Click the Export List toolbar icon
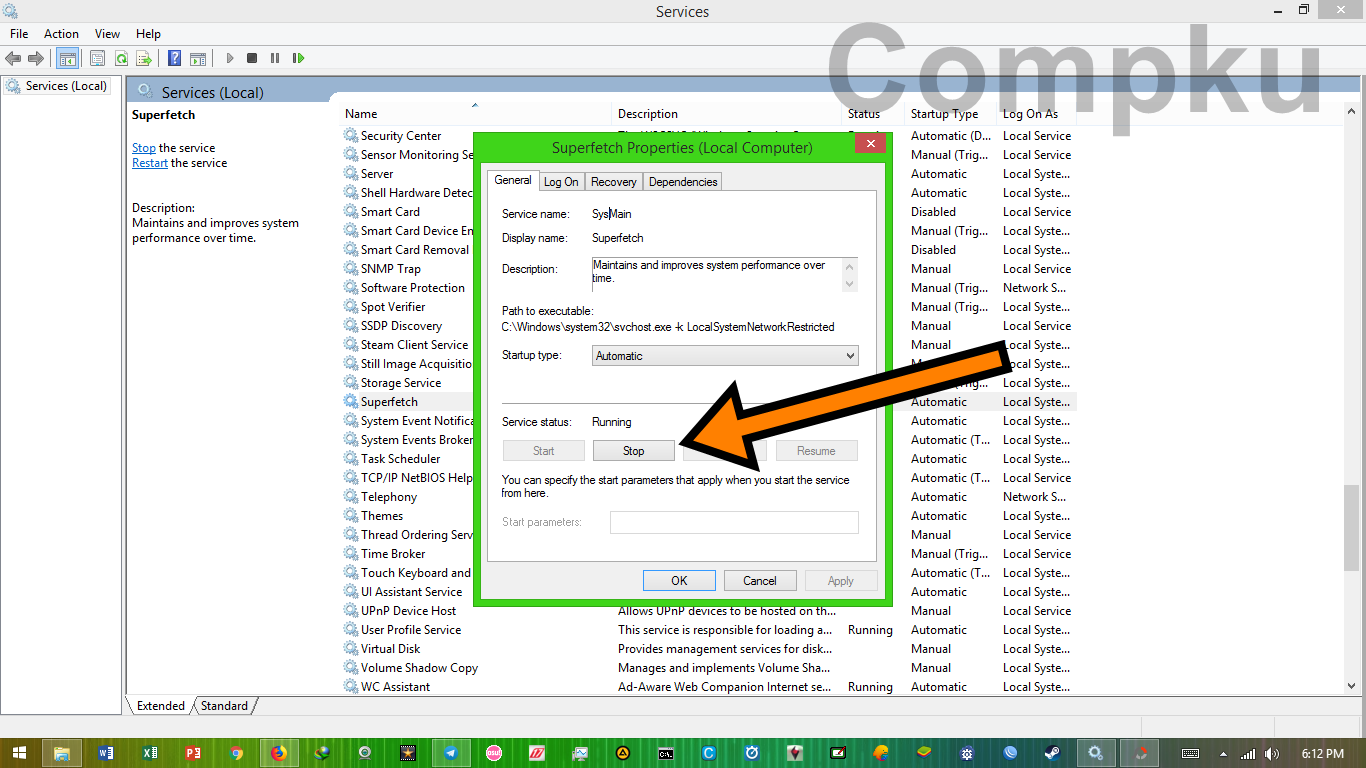 click(x=144, y=58)
